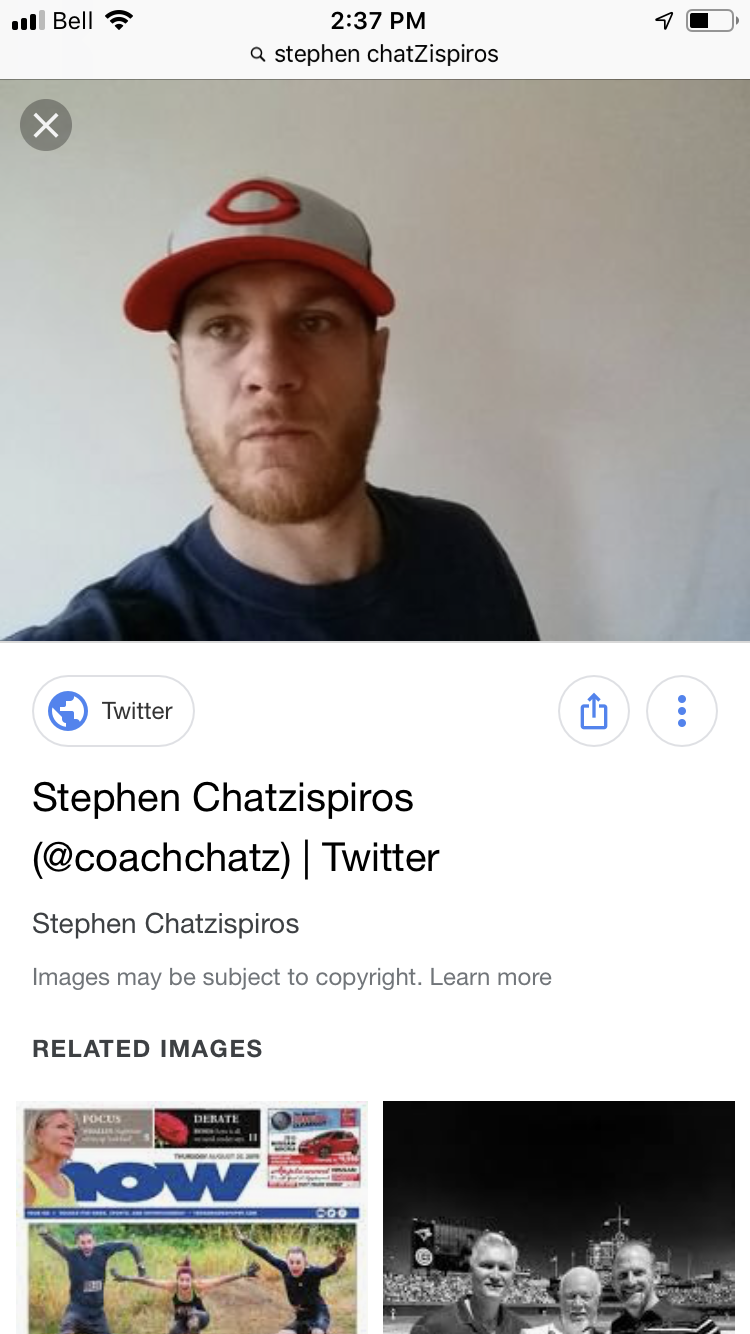Open the NOW newspaper related image
This screenshot has height=1334, width=750.
coord(192,1217)
